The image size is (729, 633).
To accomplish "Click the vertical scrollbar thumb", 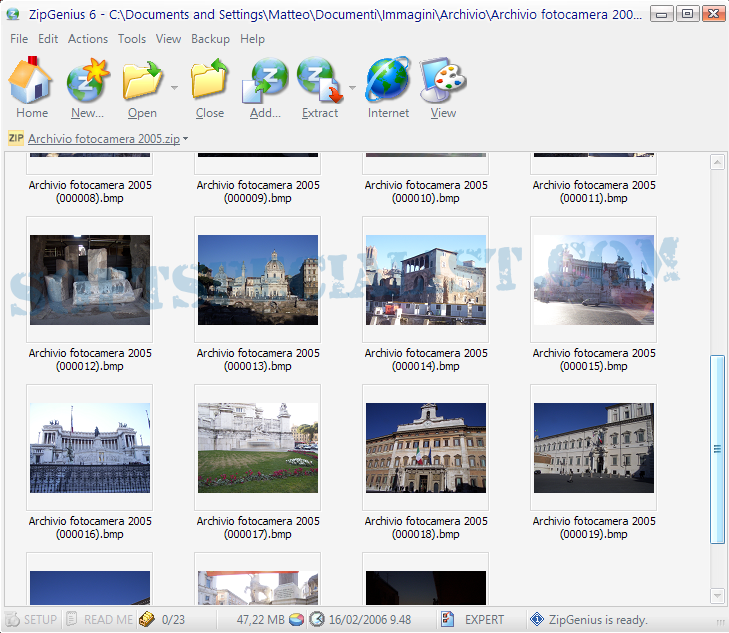I will 716,448.
